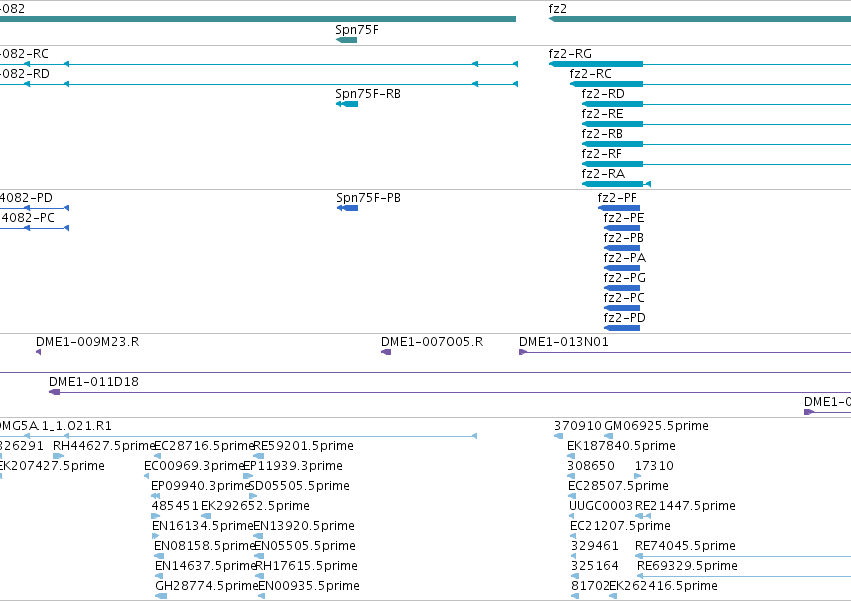The width and height of the screenshot is (851, 601).
Task: Select the fz2-PA protein feature
Action: click(x=622, y=268)
